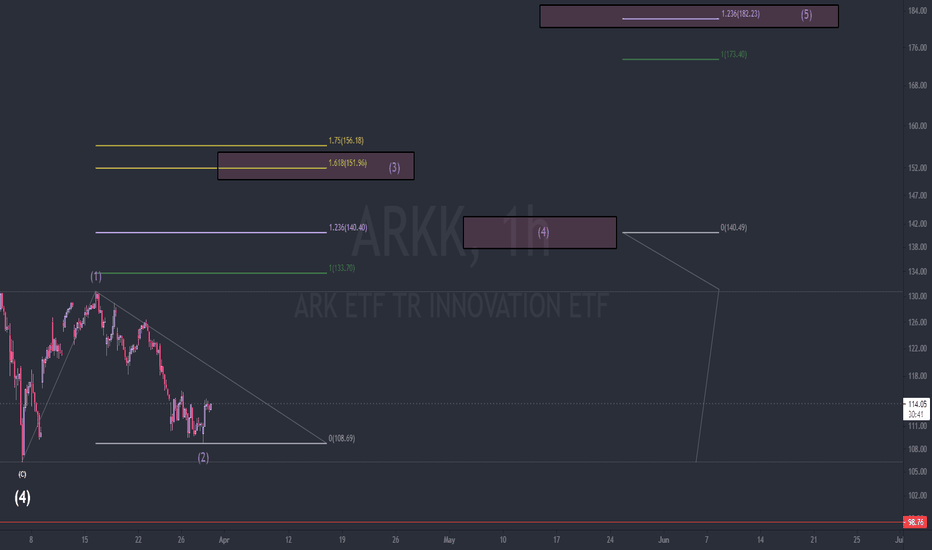This screenshot has height=550, width=932.
Task: Click date 10 on the time axis
Action: [x=503, y=540]
